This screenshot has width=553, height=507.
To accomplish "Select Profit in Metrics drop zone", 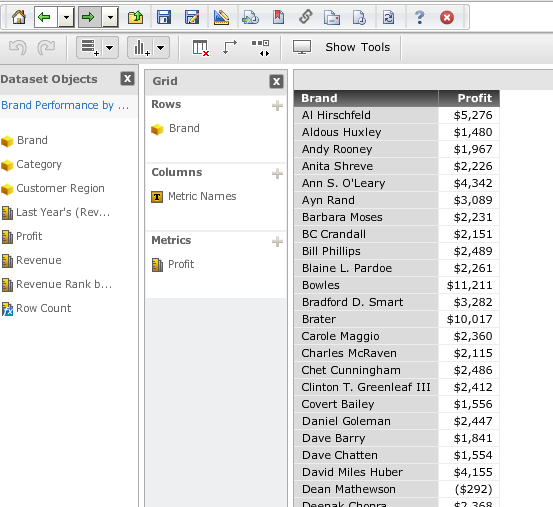I will tap(181, 264).
